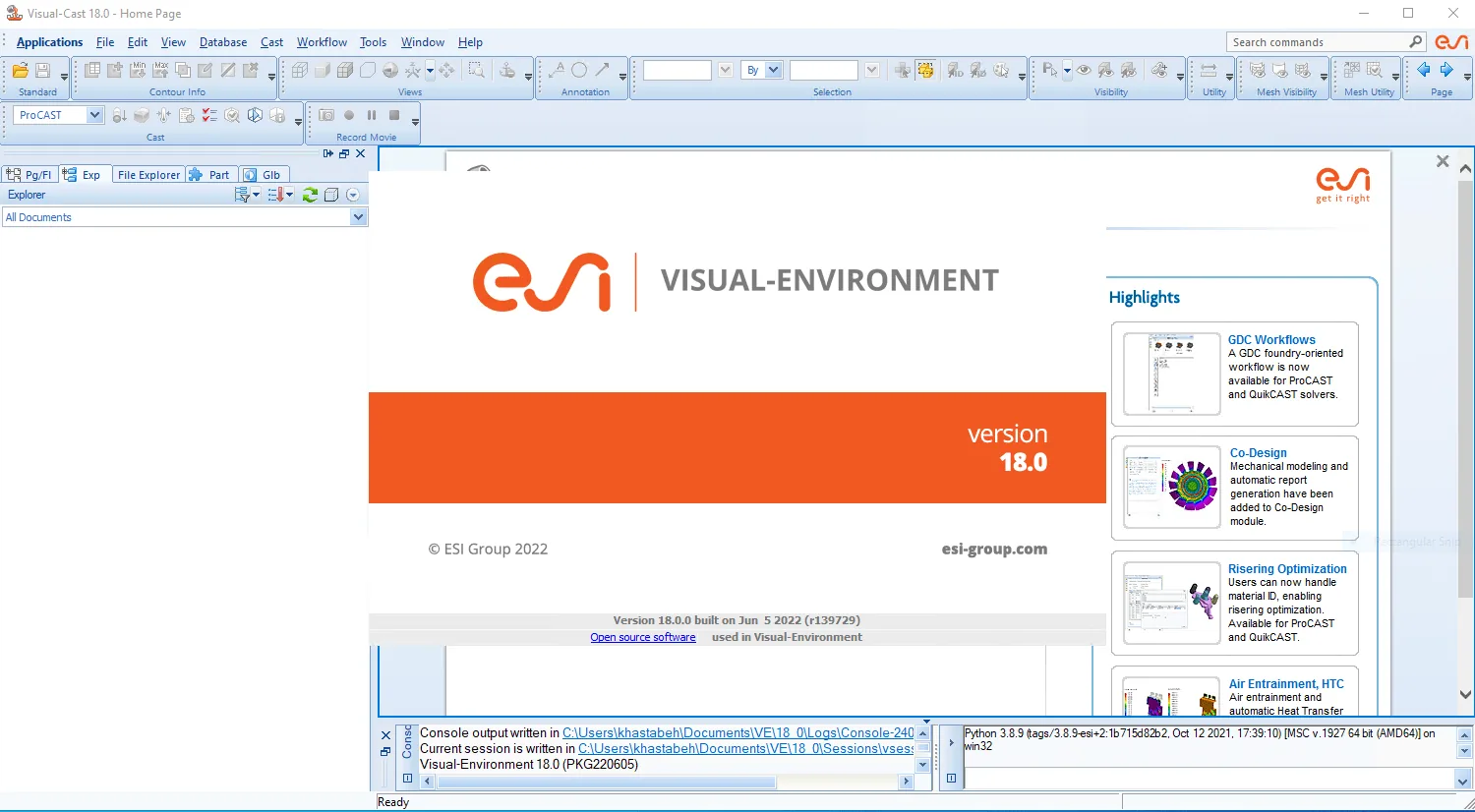Switch to the File Explorer tab
Screen dimensions: 1475x812
tap(148, 175)
